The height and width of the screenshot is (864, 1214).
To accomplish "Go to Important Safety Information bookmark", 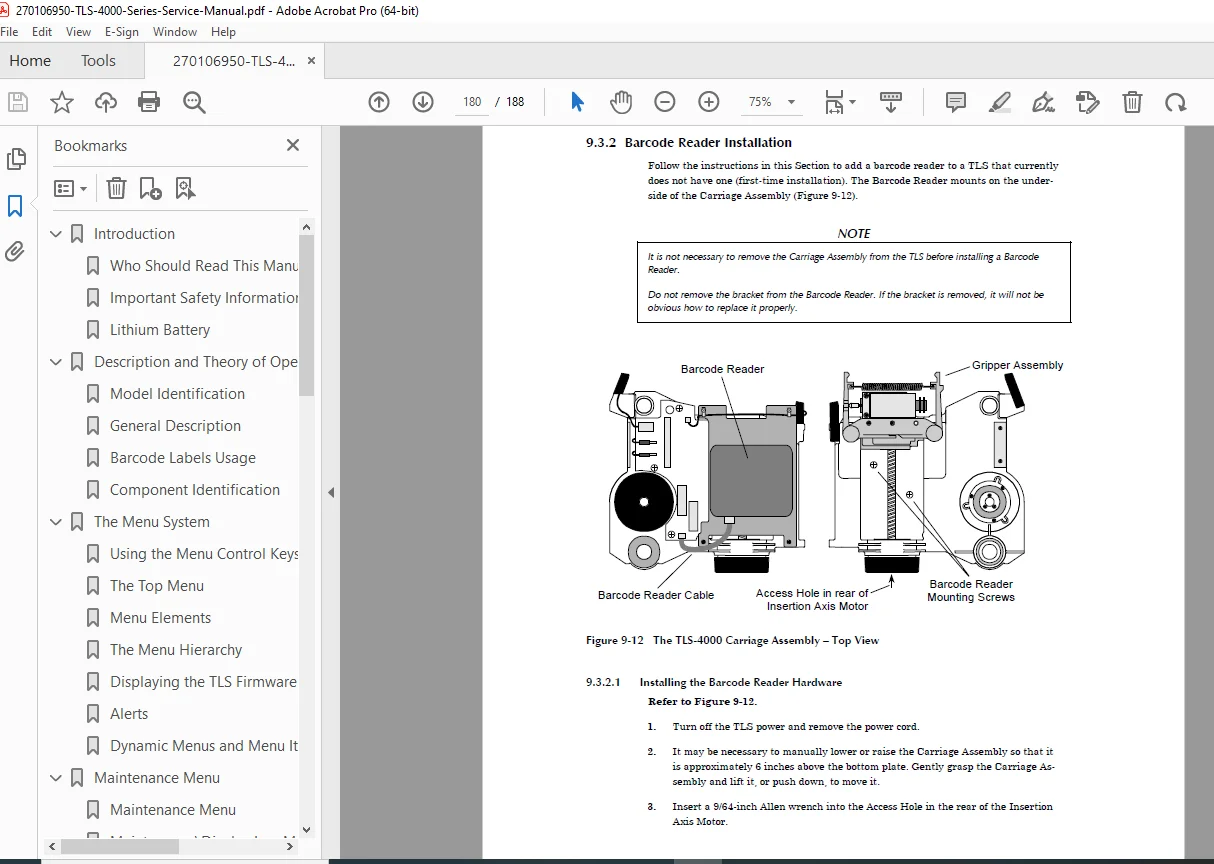I will click(x=204, y=298).
